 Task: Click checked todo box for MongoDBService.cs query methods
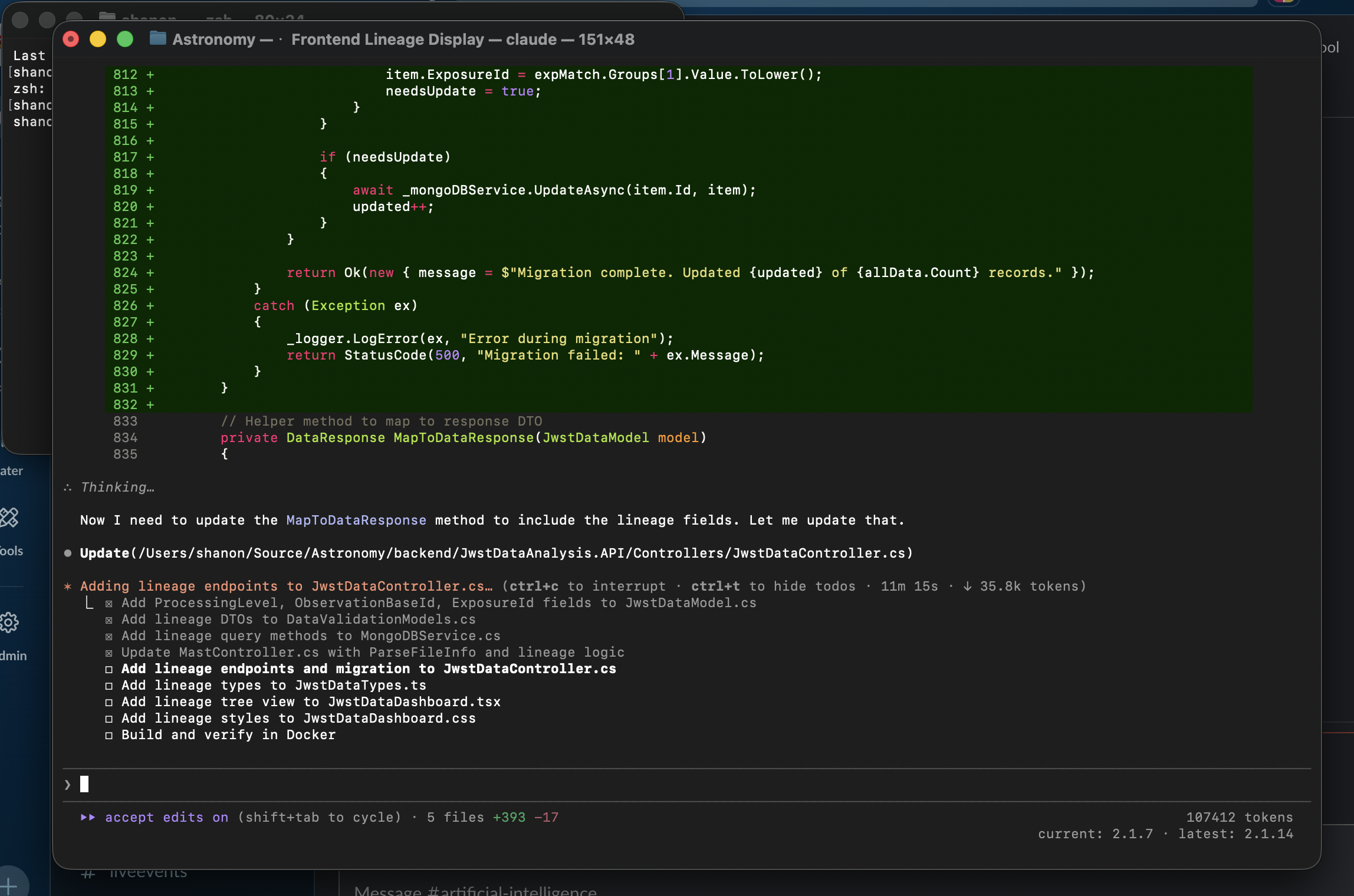(x=109, y=636)
